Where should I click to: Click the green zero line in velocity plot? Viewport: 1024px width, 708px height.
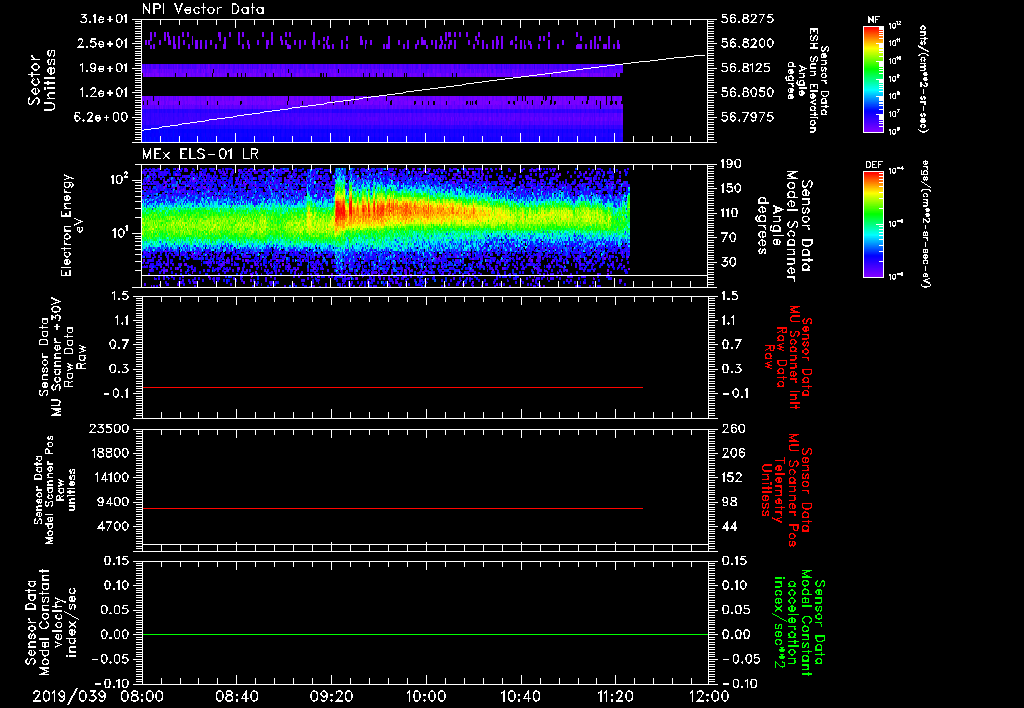point(425,634)
